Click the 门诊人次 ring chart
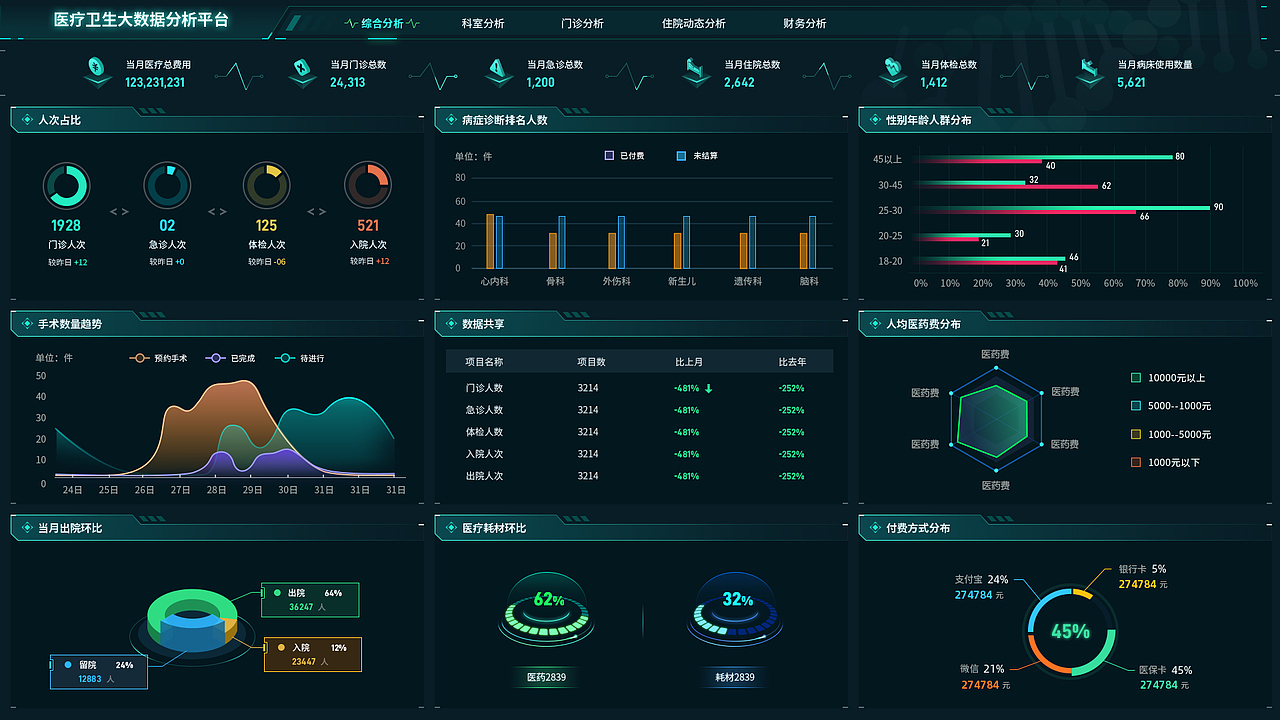Image resolution: width=1280 pixels, height=720 pixels. click(67, 186)
